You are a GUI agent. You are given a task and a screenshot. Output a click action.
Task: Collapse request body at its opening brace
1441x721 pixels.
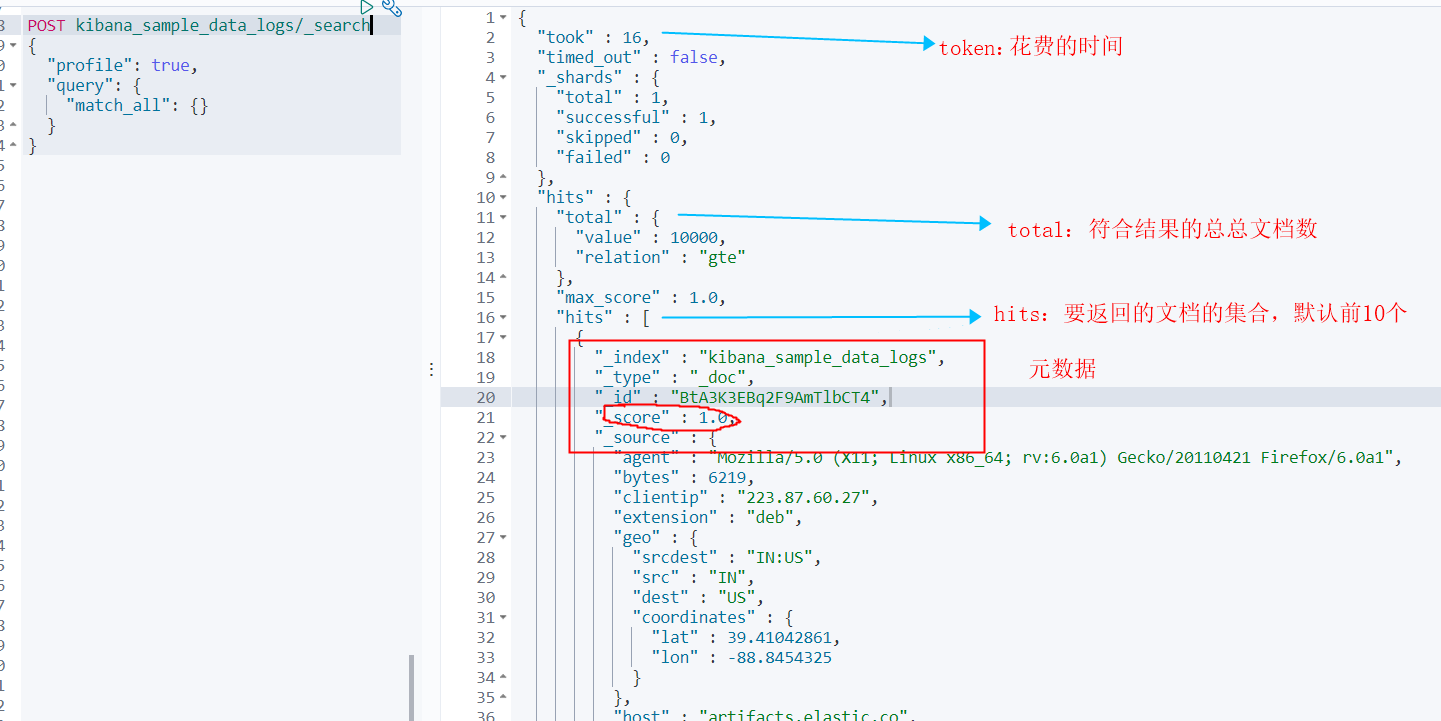click(x=13, y=45)
